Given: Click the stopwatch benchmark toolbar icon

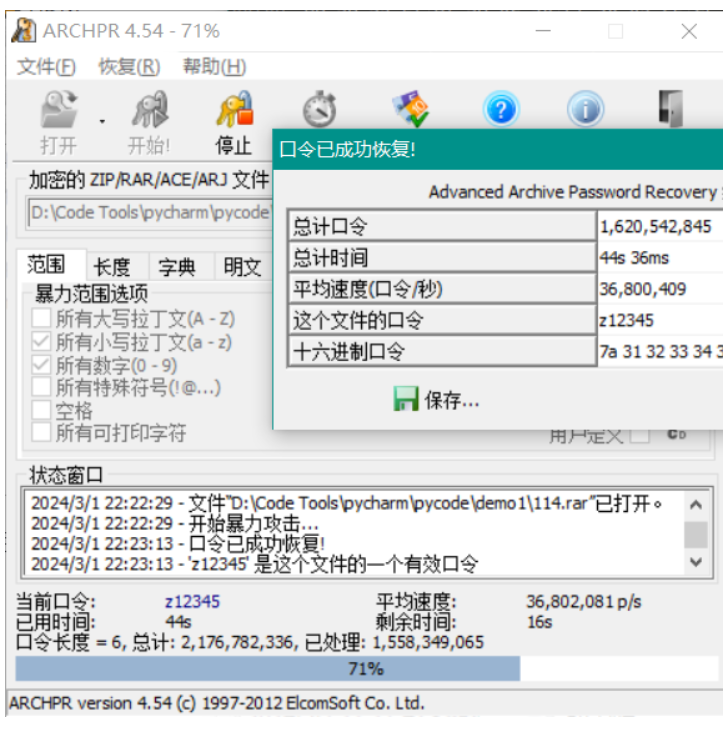Looking at the screenshot, I should [319, 110].
